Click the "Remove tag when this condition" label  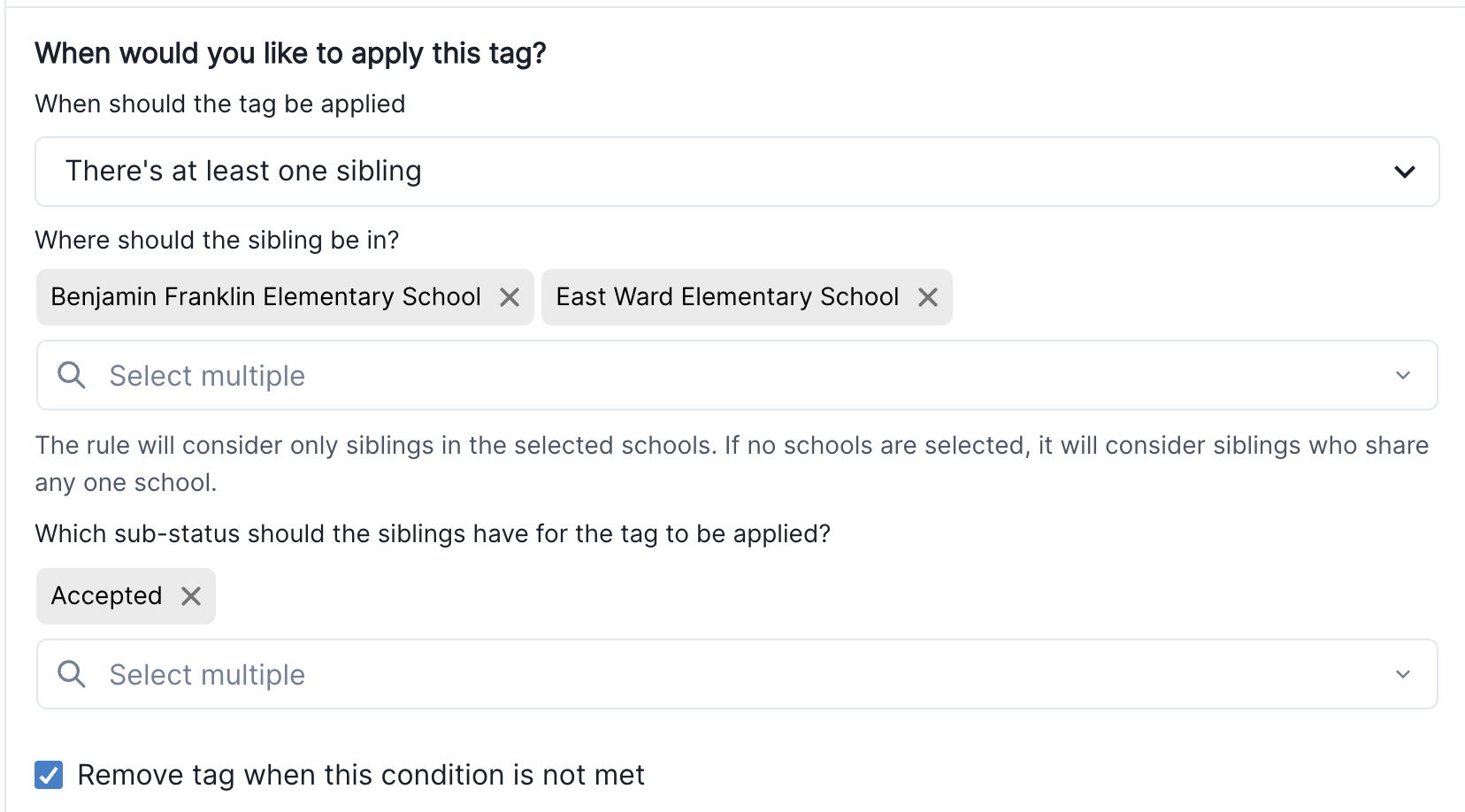361,775
